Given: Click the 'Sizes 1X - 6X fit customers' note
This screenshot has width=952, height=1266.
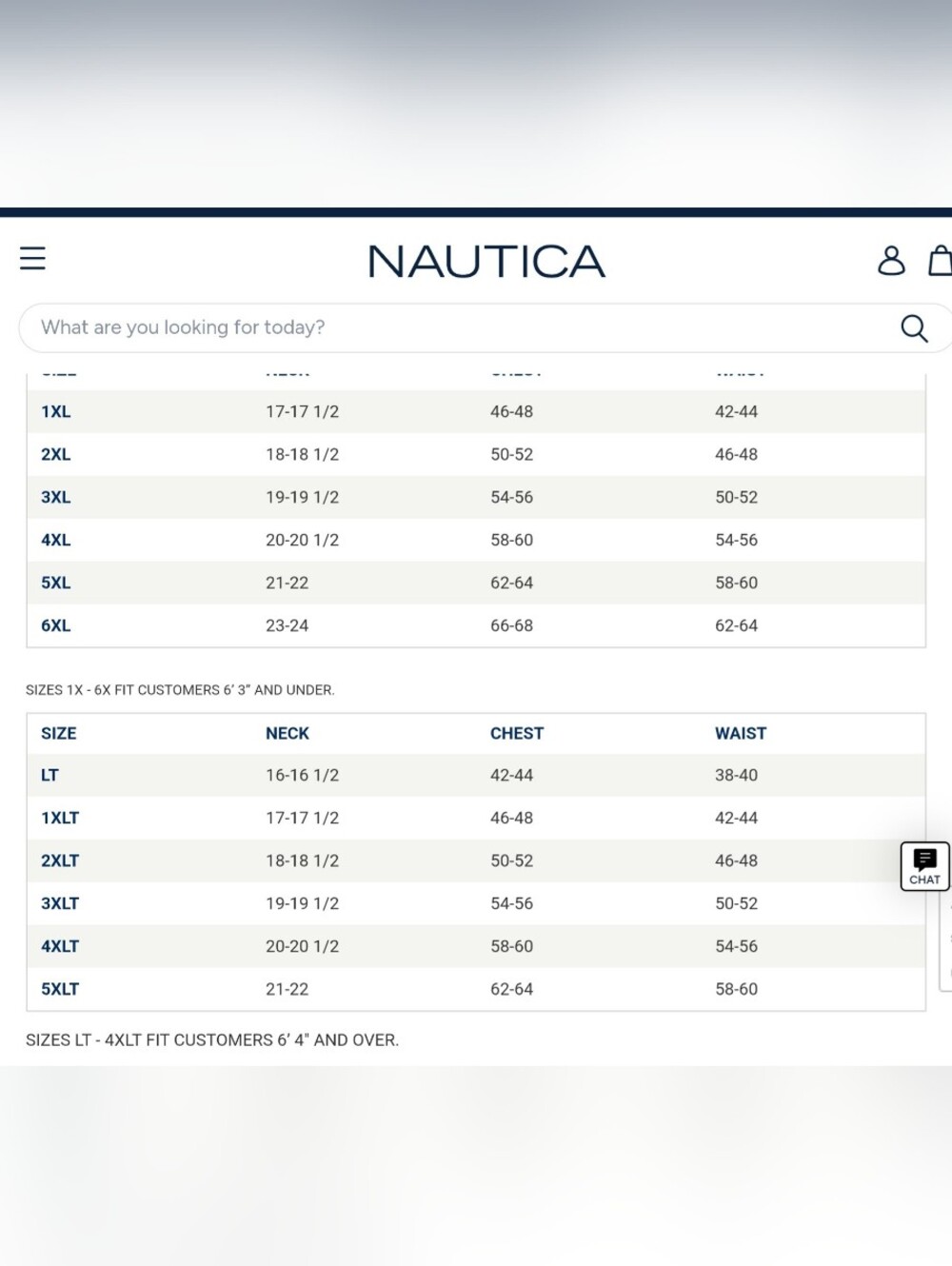Looking at the screenshot, I should tap(180, 690).
